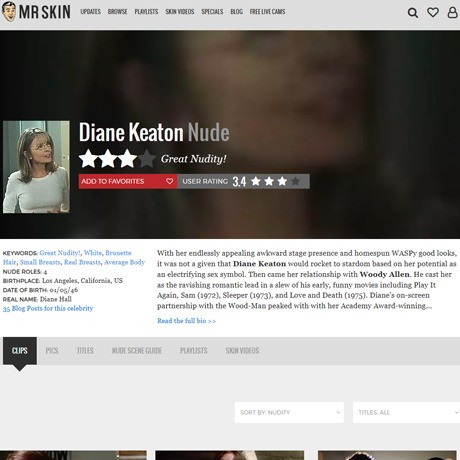460x460 pixels.
Task: Click the Mr Skin logo
Action: tap(36, 12)
